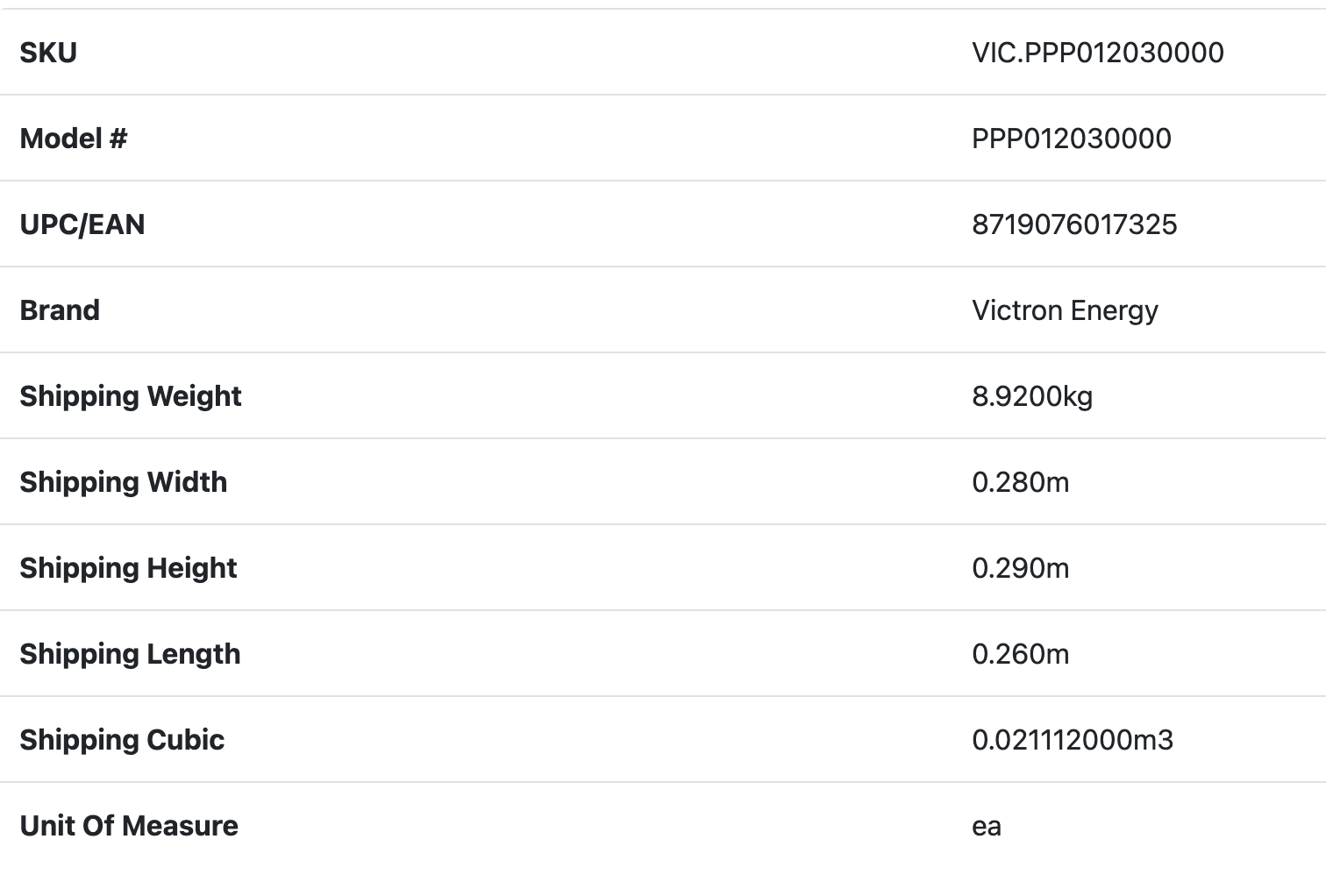This screenshot has height=896, width=1326.
Task: Click the barcode number 8719076017325
Action: 1074,224
